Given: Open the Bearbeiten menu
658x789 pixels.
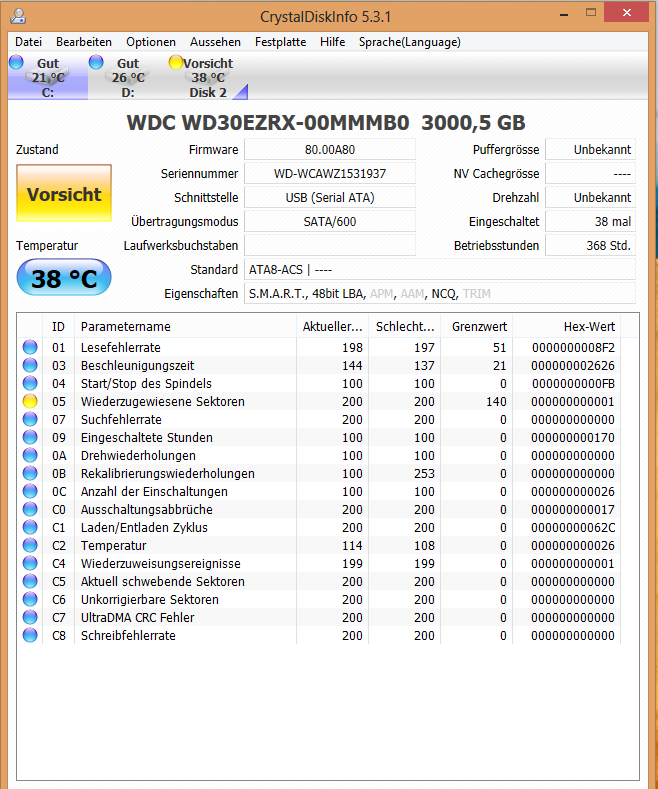Looking at the screenshot, I should click(84, 42).
